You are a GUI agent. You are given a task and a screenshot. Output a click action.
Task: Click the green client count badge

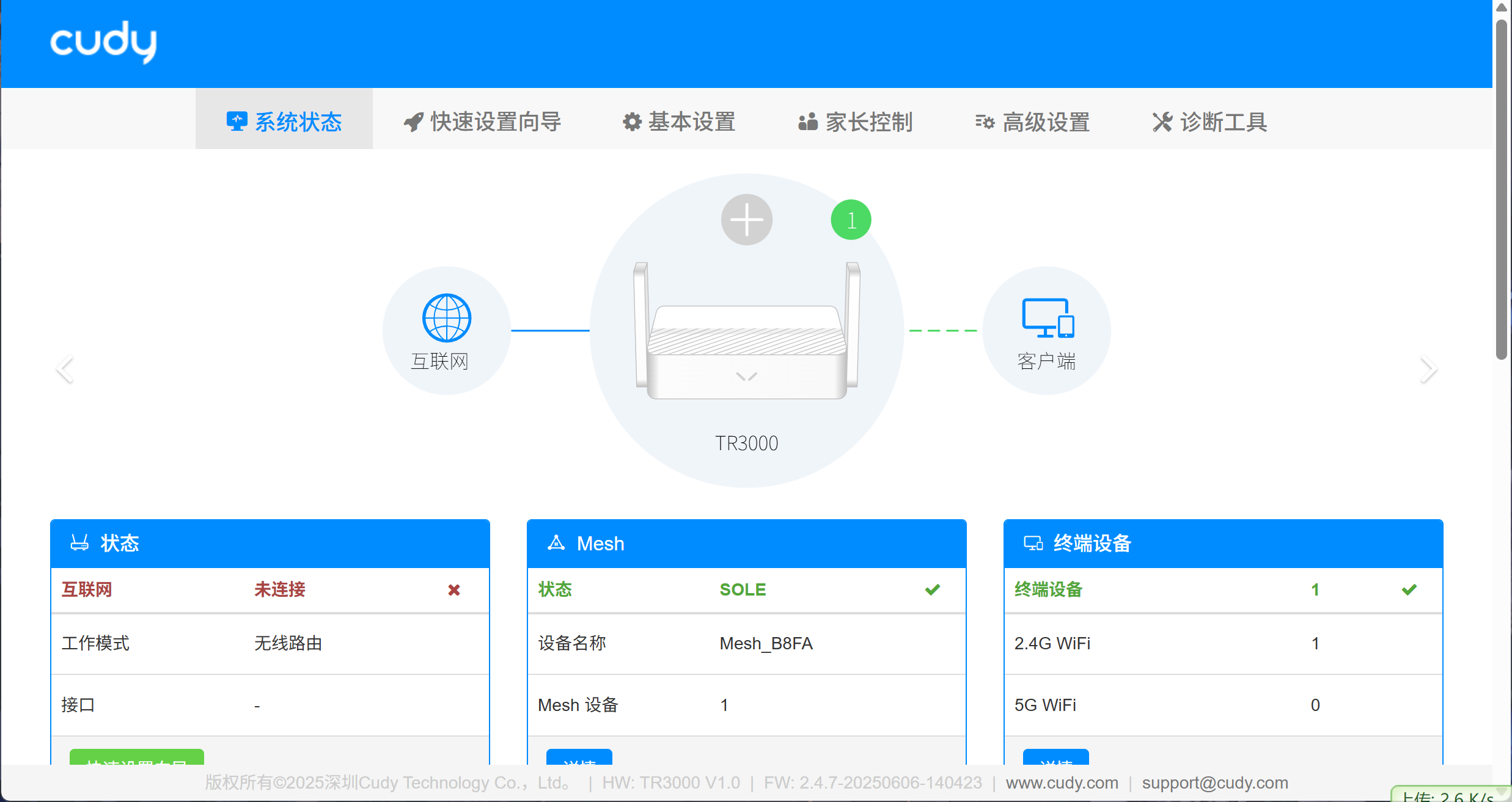point(851,220)
